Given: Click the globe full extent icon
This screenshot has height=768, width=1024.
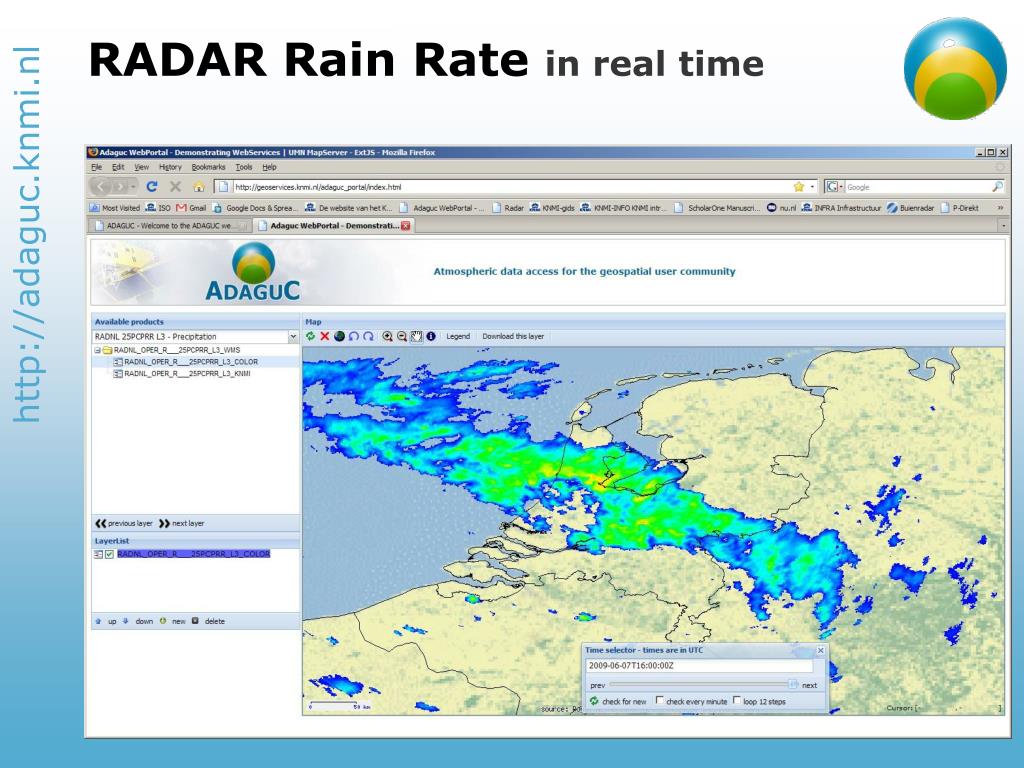Looking at the screenshot, I should click(x=339, y=336).
